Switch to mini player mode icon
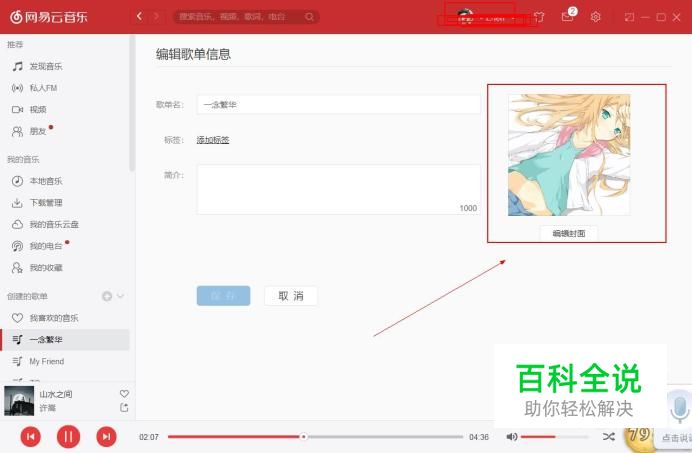The image size is (692, 453). pos(629,17)
